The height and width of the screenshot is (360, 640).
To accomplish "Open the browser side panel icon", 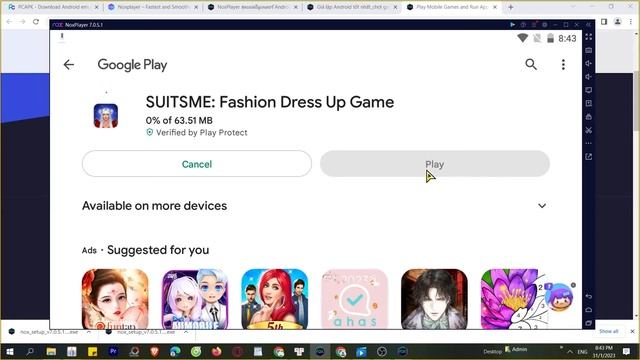I will pyautogui.click(x=604, y=22).
